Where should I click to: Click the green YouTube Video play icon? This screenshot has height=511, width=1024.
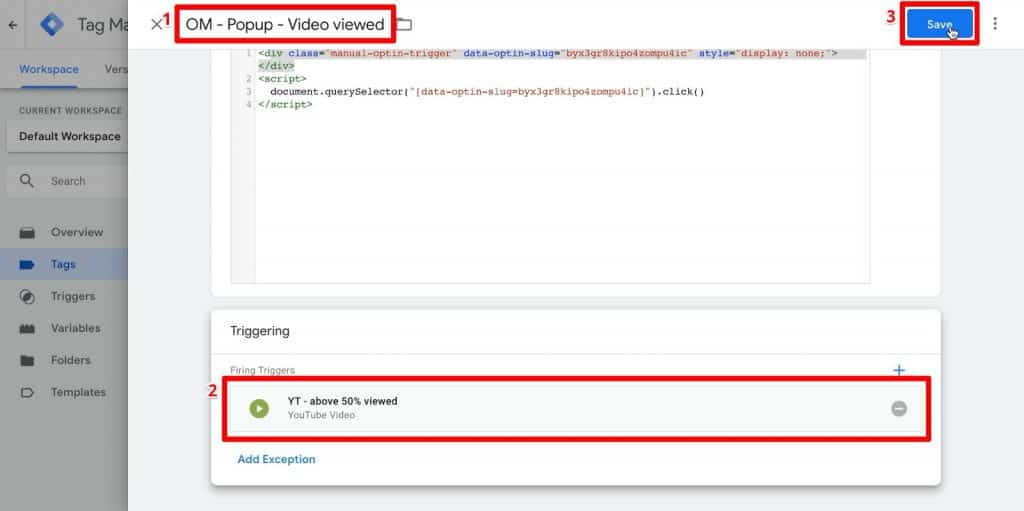[x=259, y=408]
